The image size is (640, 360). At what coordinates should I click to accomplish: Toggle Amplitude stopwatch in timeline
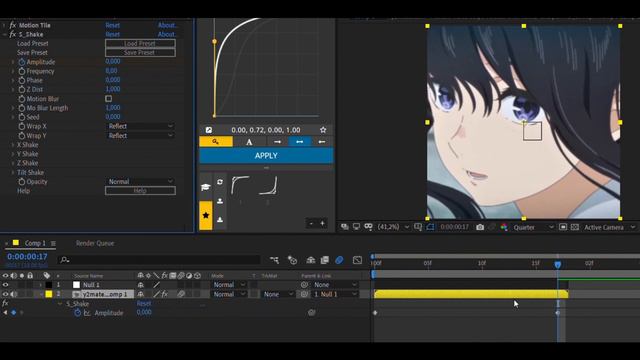tap(77, 313)
